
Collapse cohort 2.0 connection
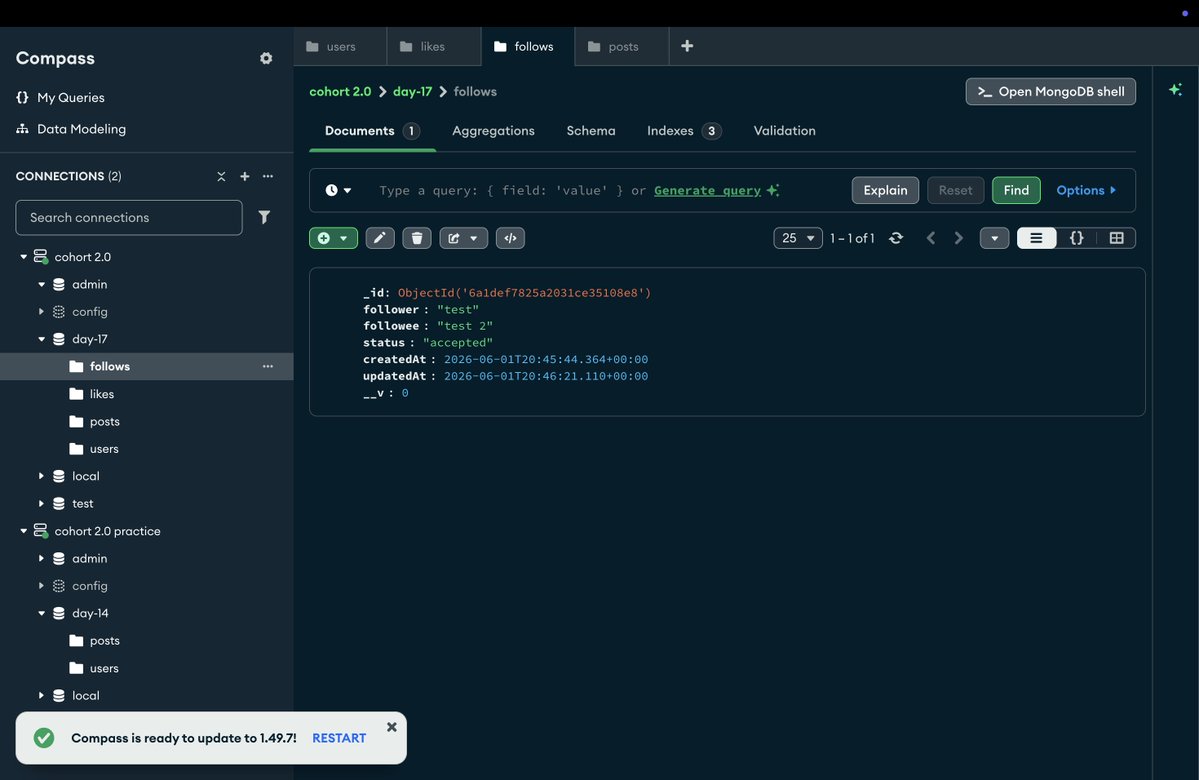click(x=24, y=257)
